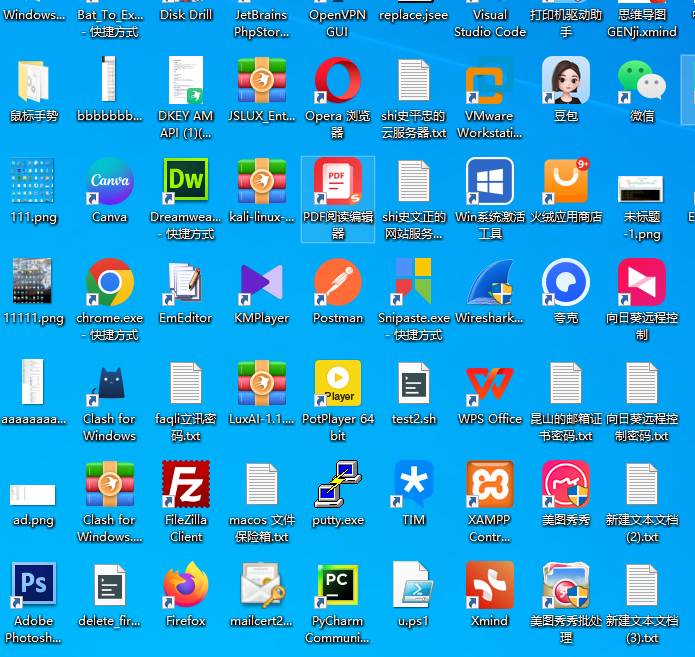Screen dimensions: 695x657
Task: Select the u.ps1 PowerShell script
Action: 412,586
